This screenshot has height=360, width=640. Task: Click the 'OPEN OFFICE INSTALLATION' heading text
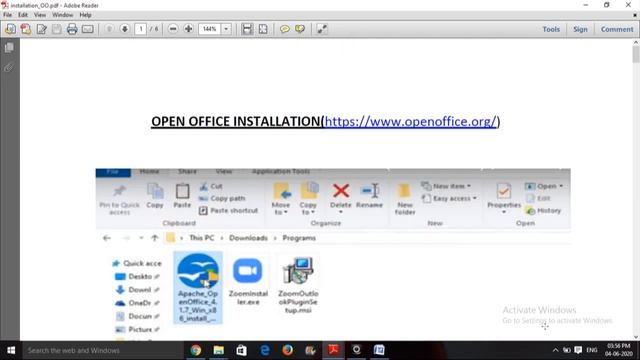(236, 122)
